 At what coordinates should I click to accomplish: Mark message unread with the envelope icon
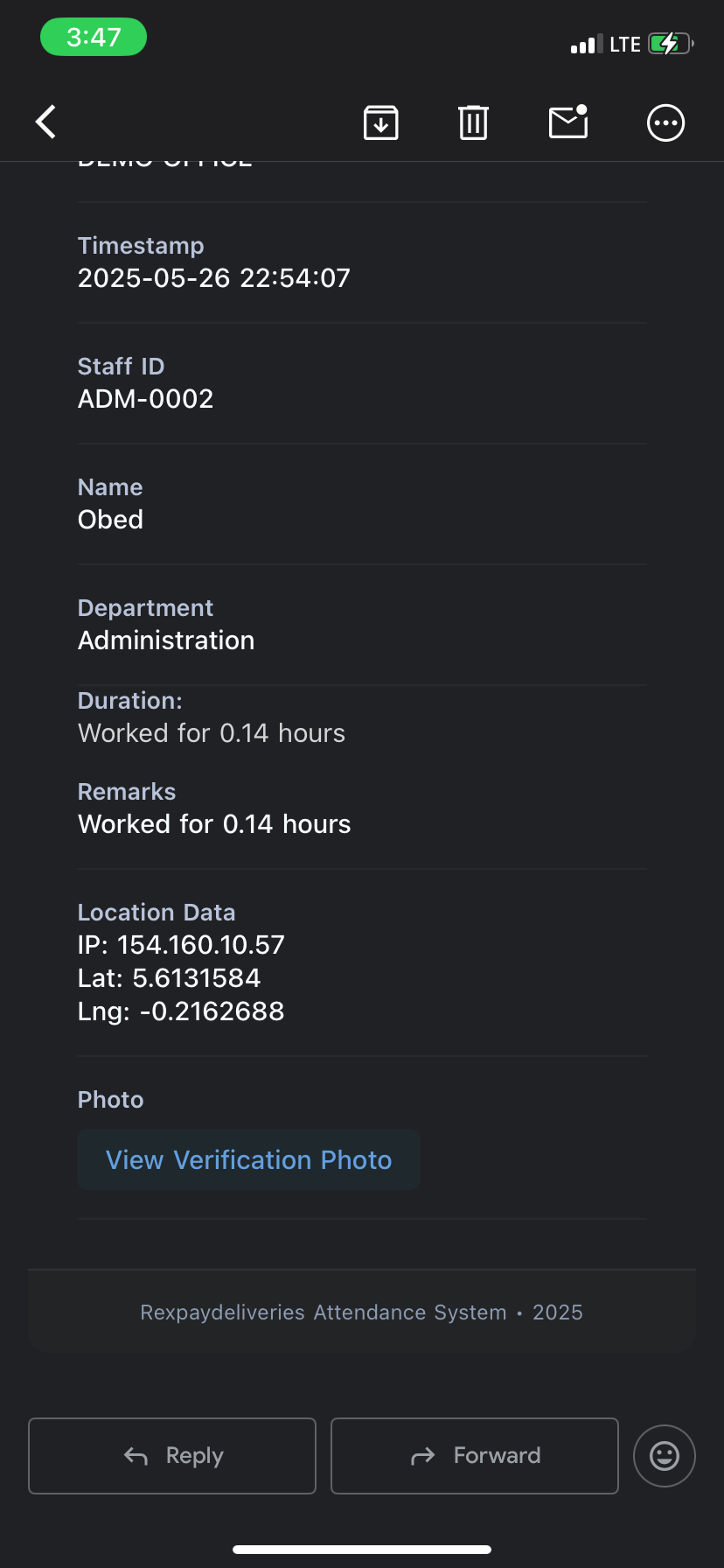pos(568,122)
